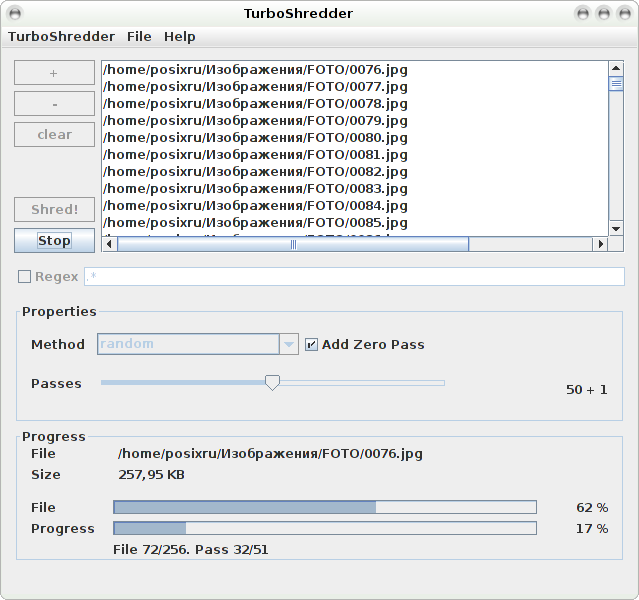Click the file list scroll down arrow

[x=616, y=229]
